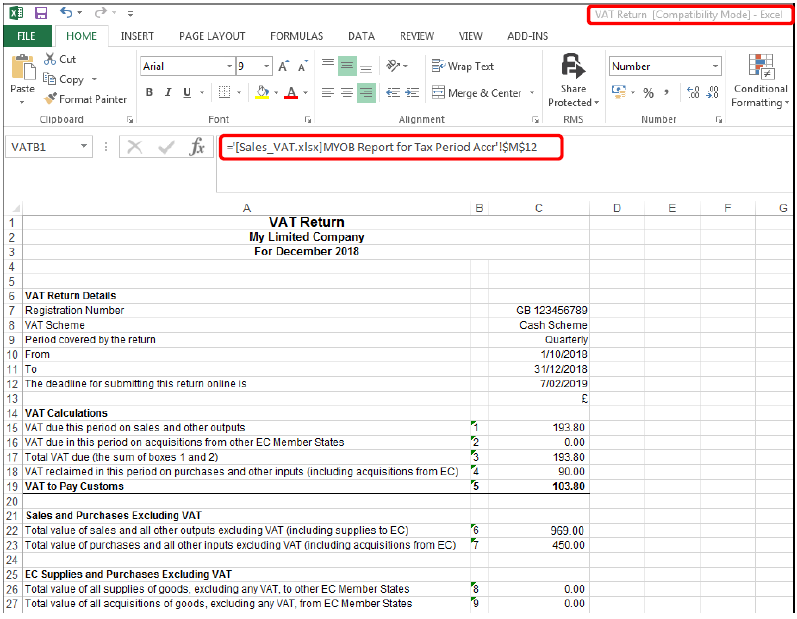The image size is (797, 619).
Task: Select row 19 header
Action: (12, 486)
